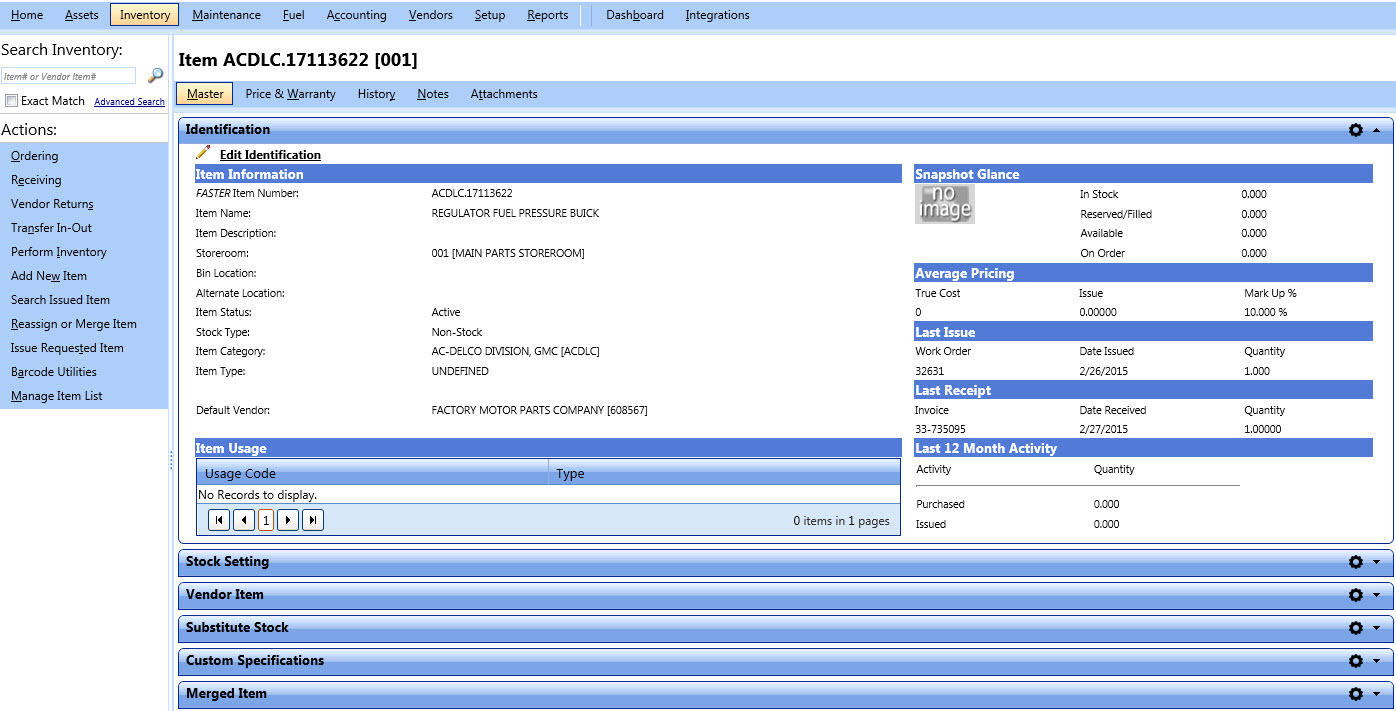Image resolution: width=1396 pixels, height=711 pixels.
Task: Expand the Stock Setting panel arrow
Action: click(x=1377, y=562)
